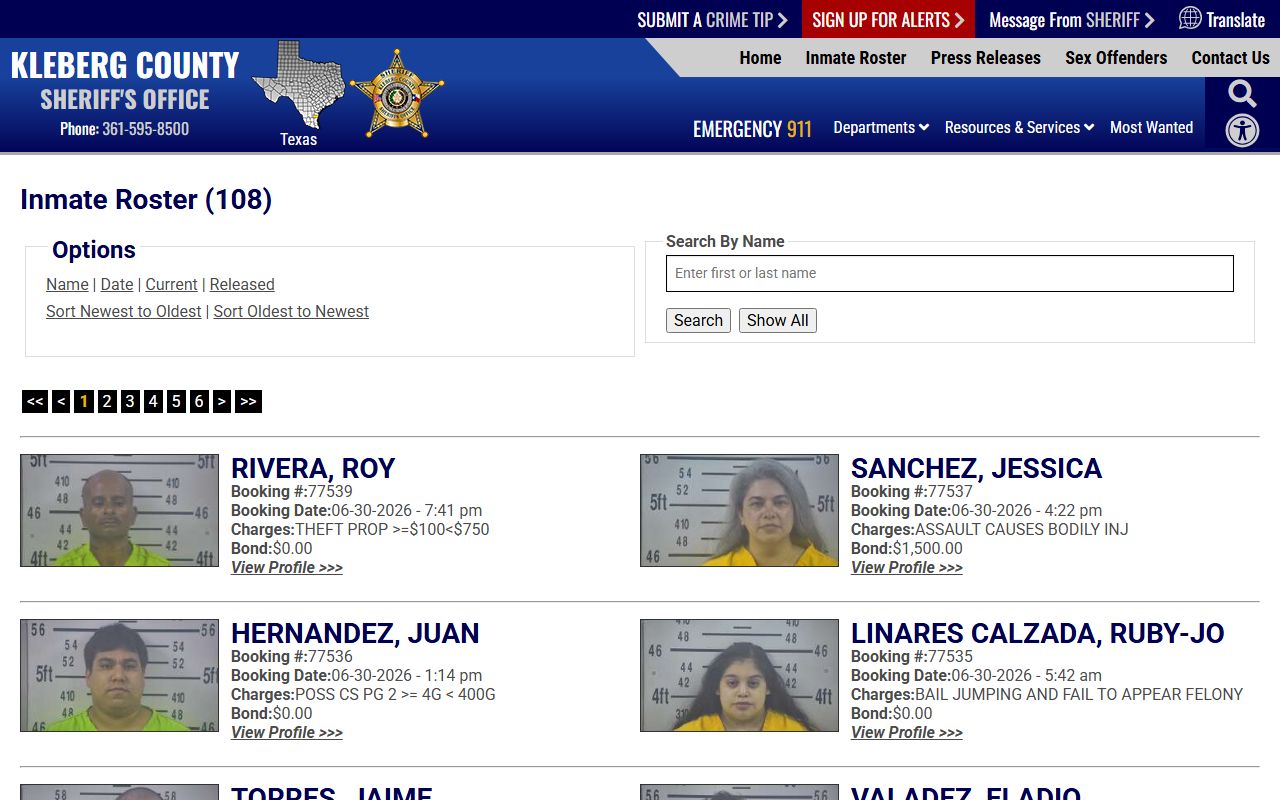Open Contact Us page
1280x800 pixels.
(x=1230, y=58)
